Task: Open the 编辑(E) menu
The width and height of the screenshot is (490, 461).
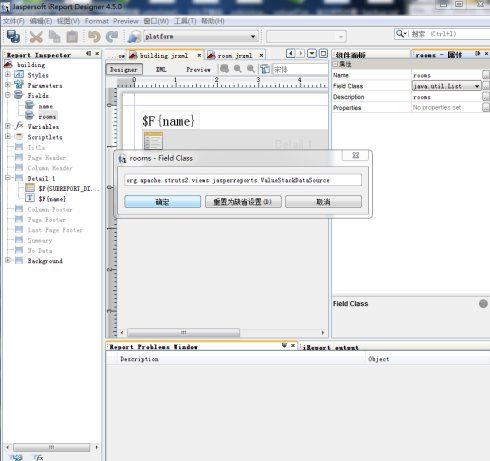Action: click(x=41, y=21)
